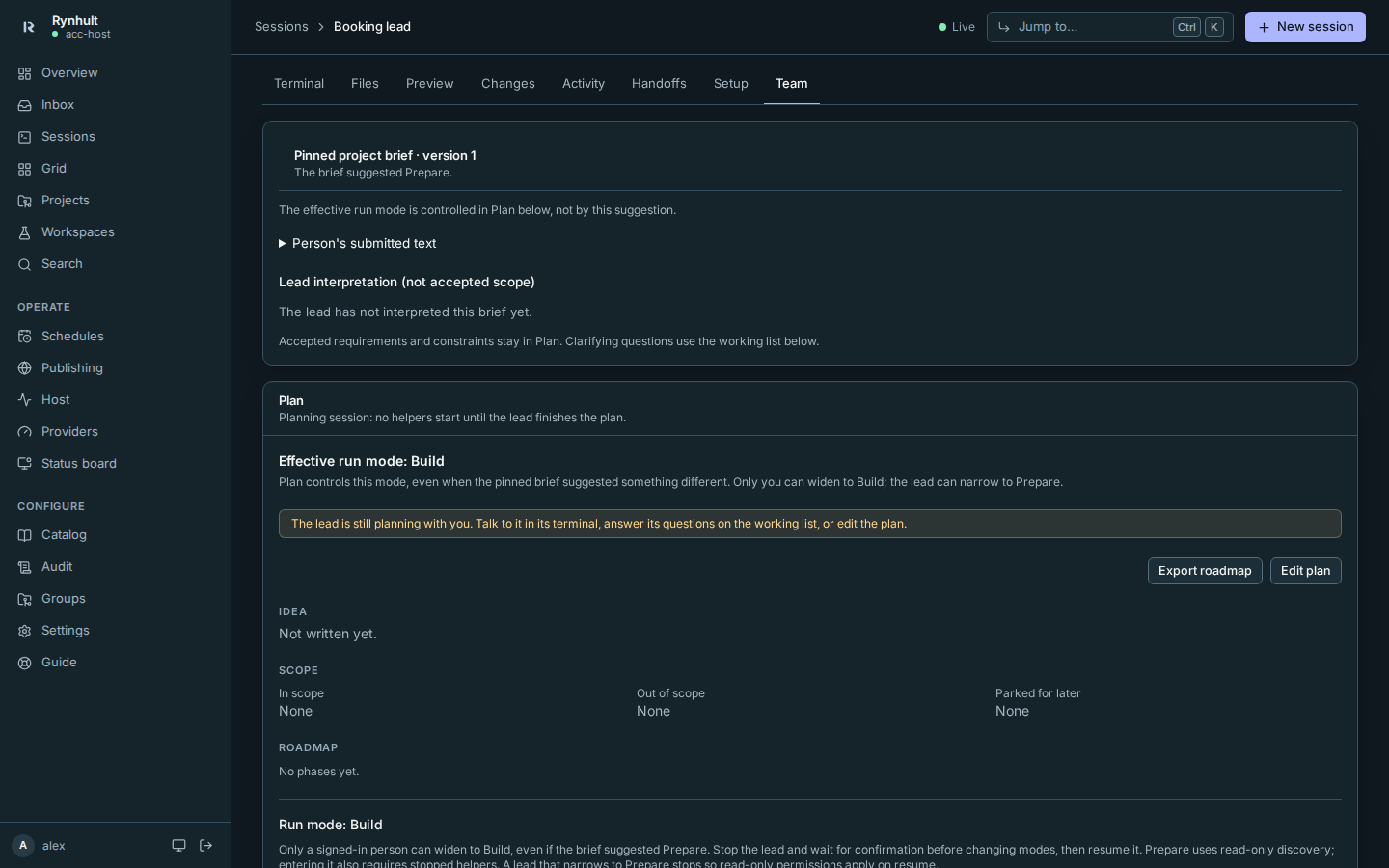
Task: Click the New session button
Action: click(x=1305, y=27)
